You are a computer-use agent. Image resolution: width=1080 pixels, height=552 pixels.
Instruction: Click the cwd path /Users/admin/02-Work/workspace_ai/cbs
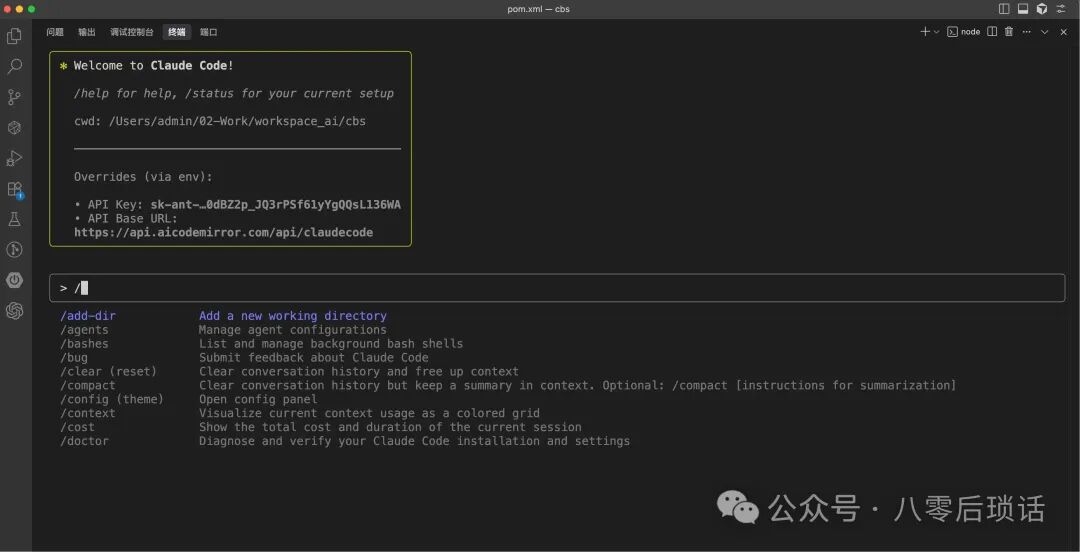237,121
